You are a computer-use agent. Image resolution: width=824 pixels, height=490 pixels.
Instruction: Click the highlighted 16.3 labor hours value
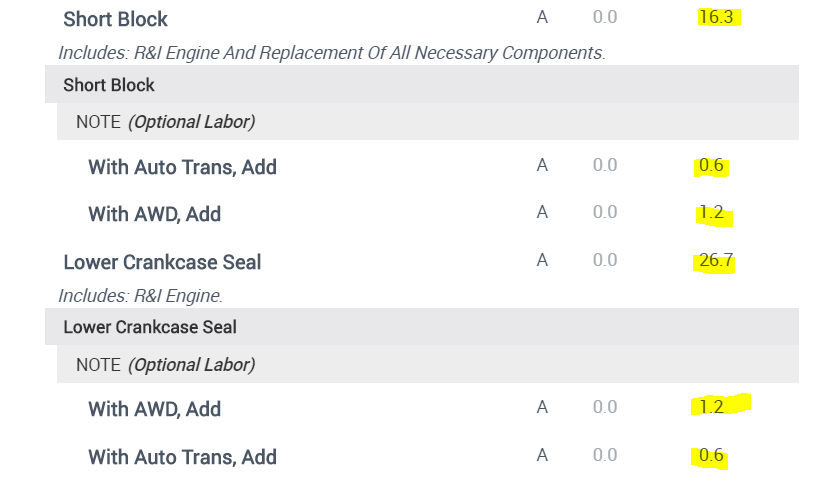717,17
